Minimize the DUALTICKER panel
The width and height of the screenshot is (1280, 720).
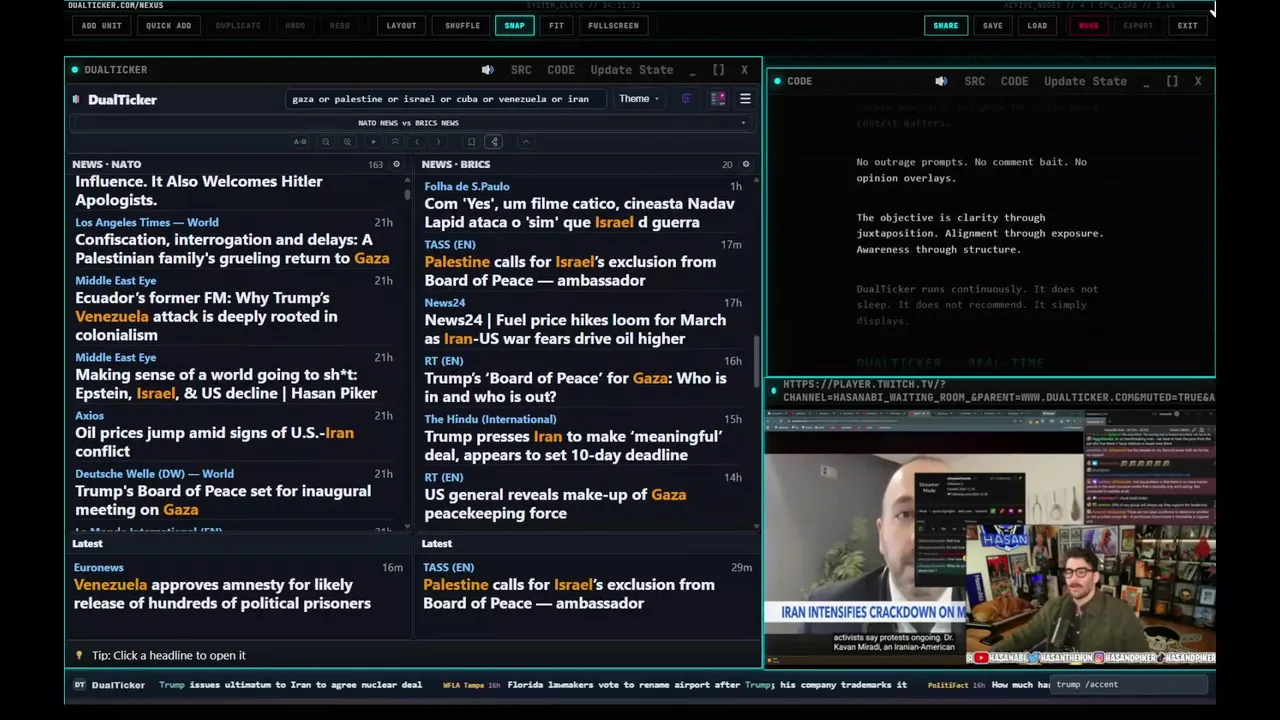tap(692, 70)
